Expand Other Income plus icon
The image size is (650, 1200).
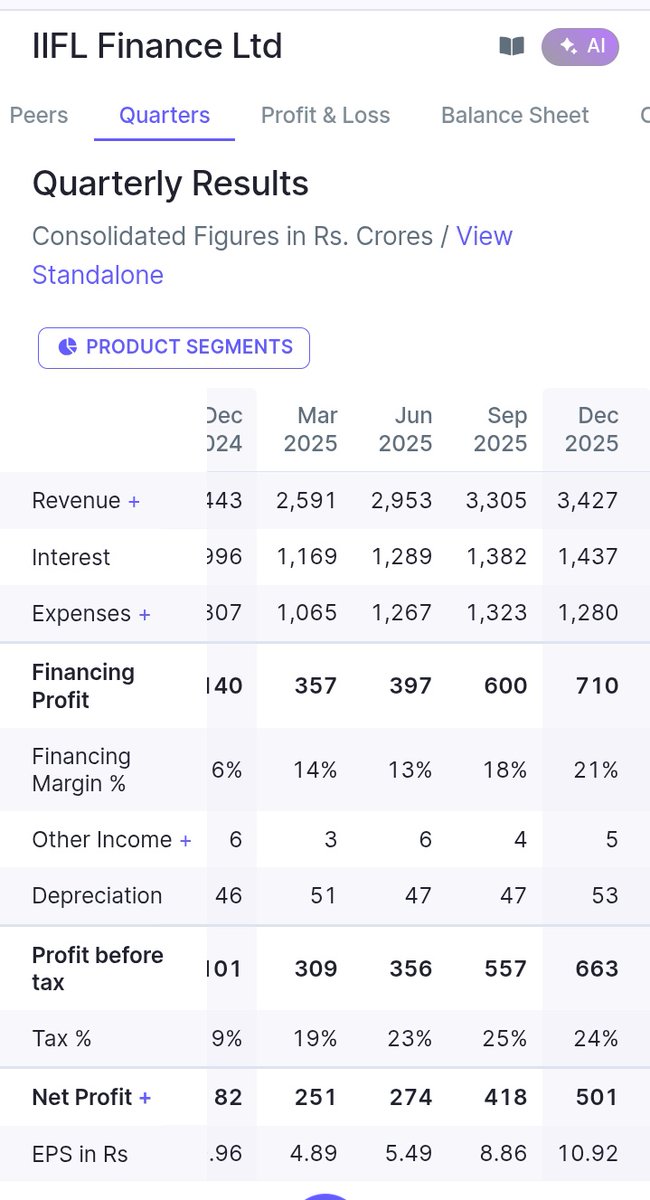coord(185,841)
